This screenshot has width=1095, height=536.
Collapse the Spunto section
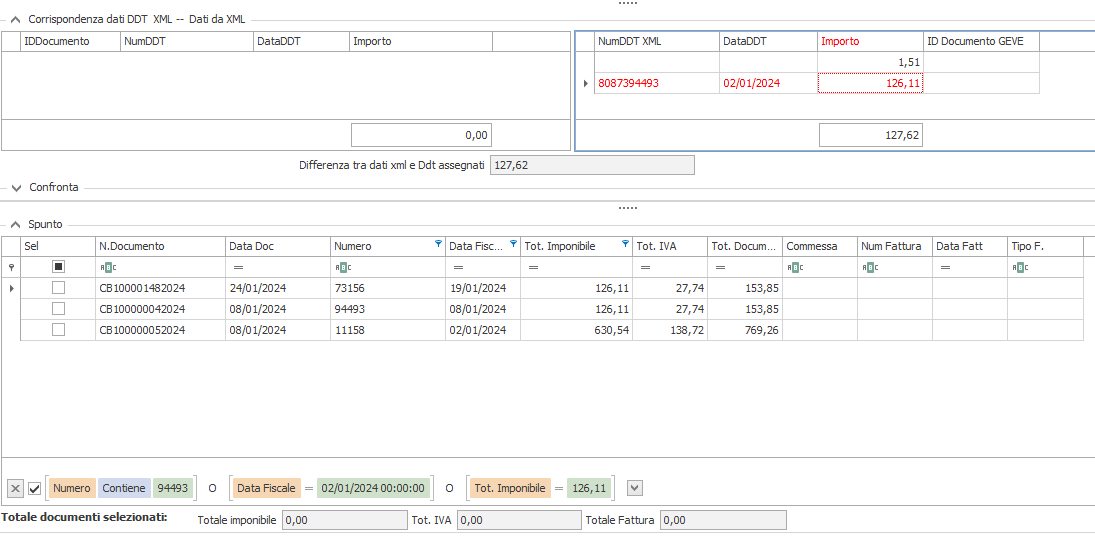pyautogui.click(x=15, y=225)
